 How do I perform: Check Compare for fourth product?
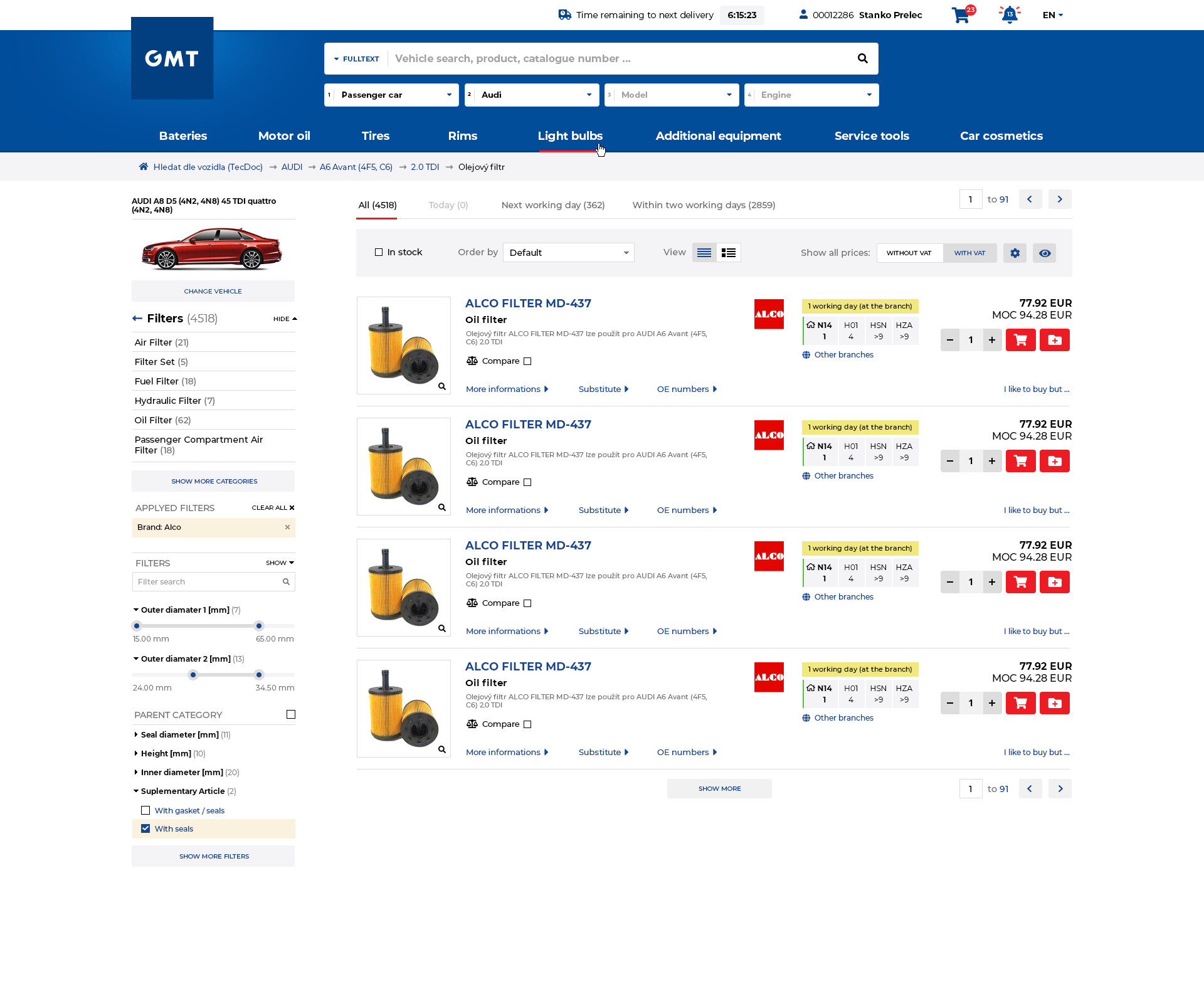tap(527, 724)
